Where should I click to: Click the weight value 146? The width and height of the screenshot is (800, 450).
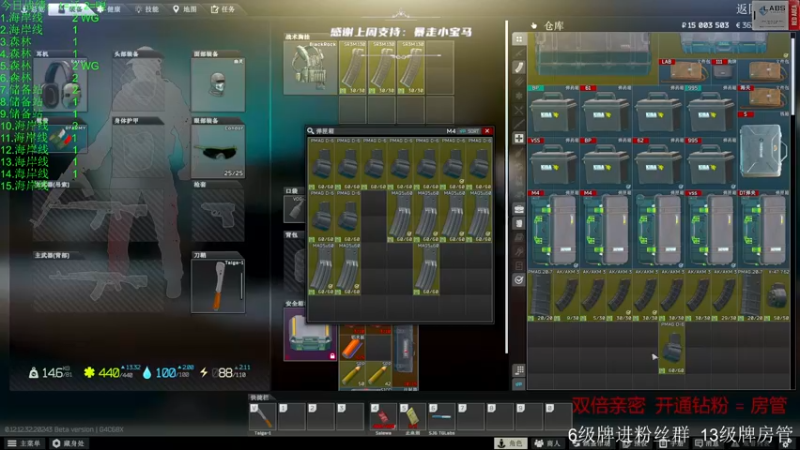pos(53,373)
